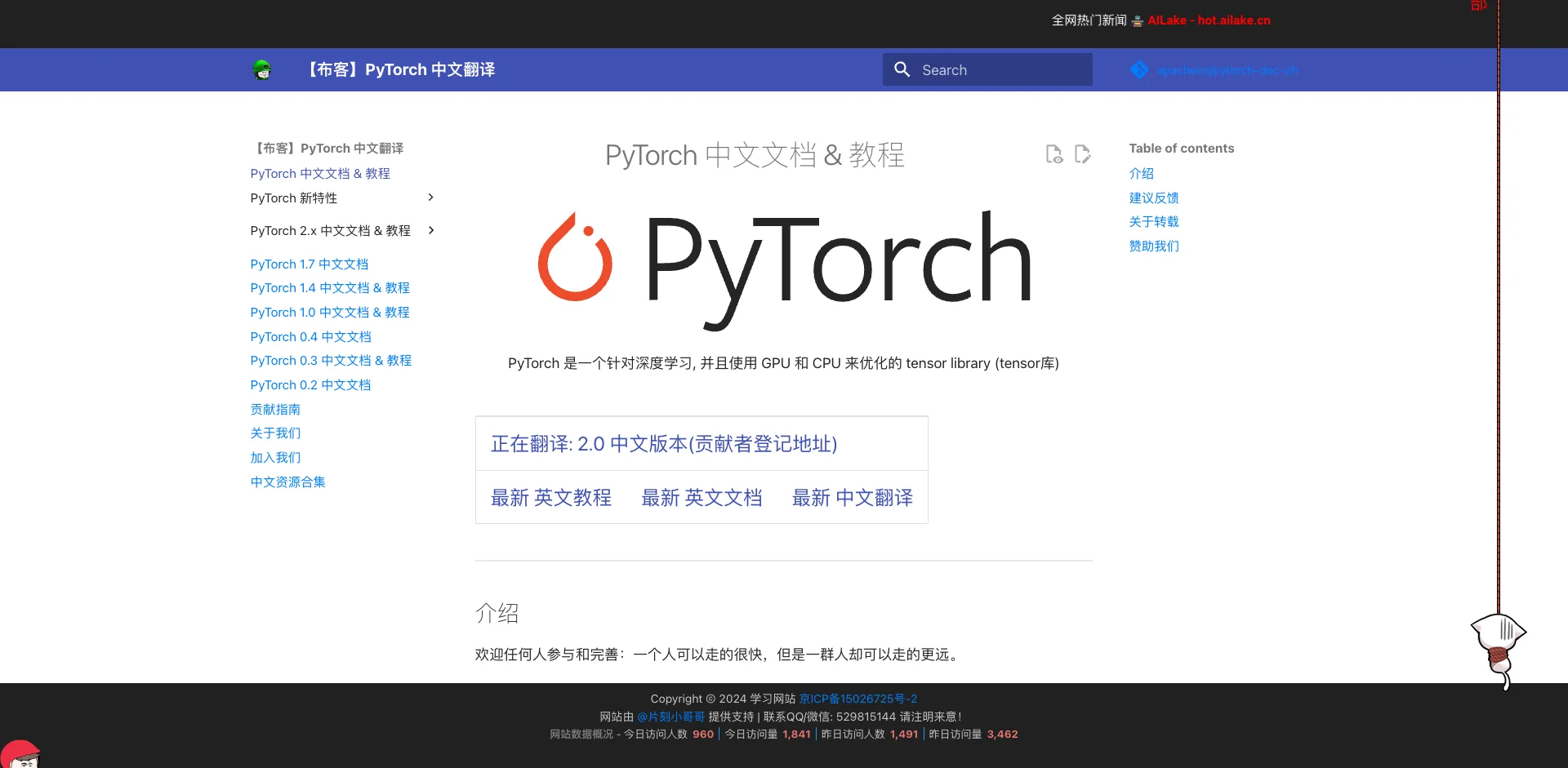Viewport: 1568px width, 768px height.
Task: Open the apachecn/pytorch-doc-zh repository link
Action: (1227, 70)
